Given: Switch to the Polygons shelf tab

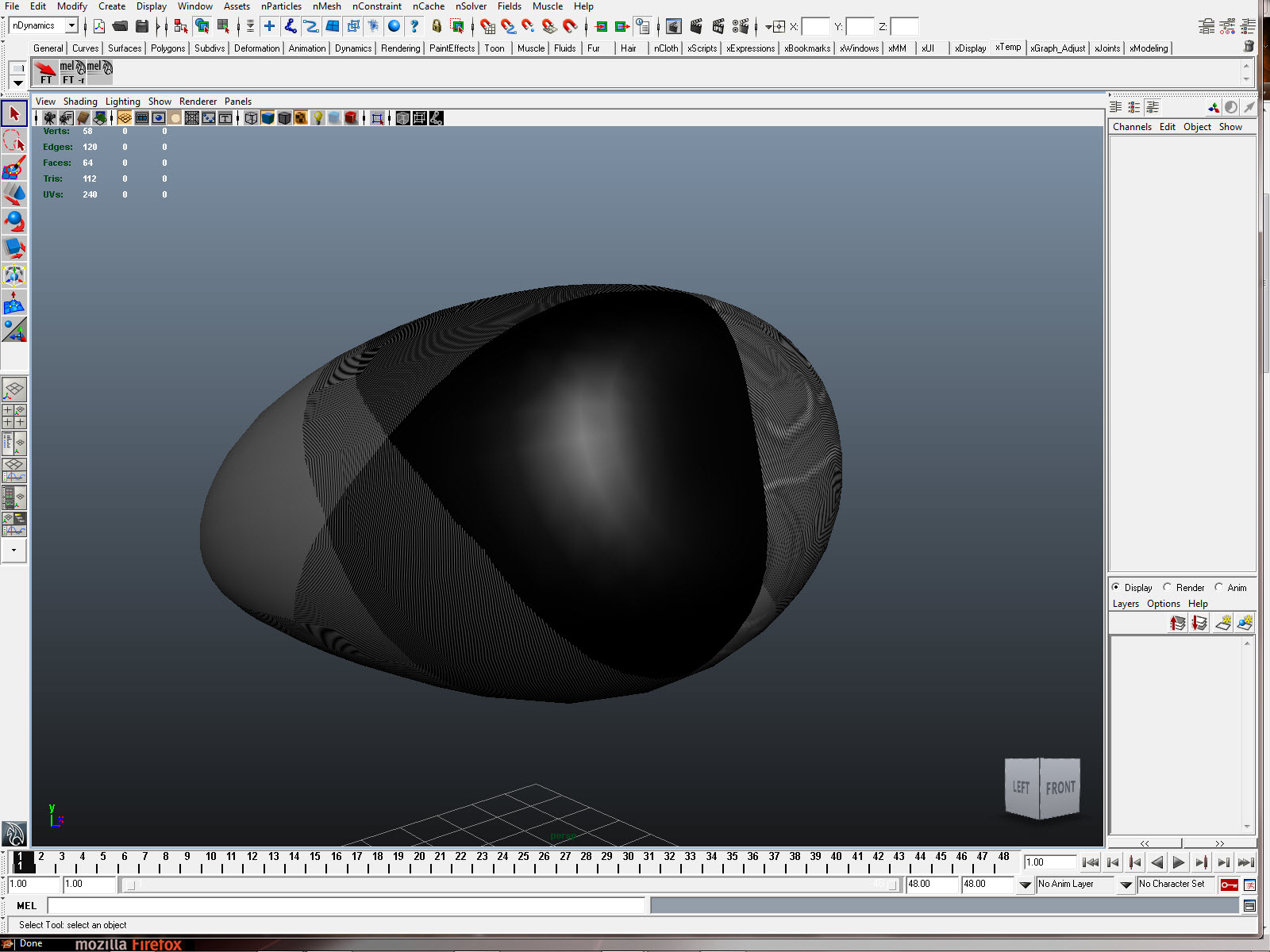Looking at the screenshot, I should [x=167, y=48].
